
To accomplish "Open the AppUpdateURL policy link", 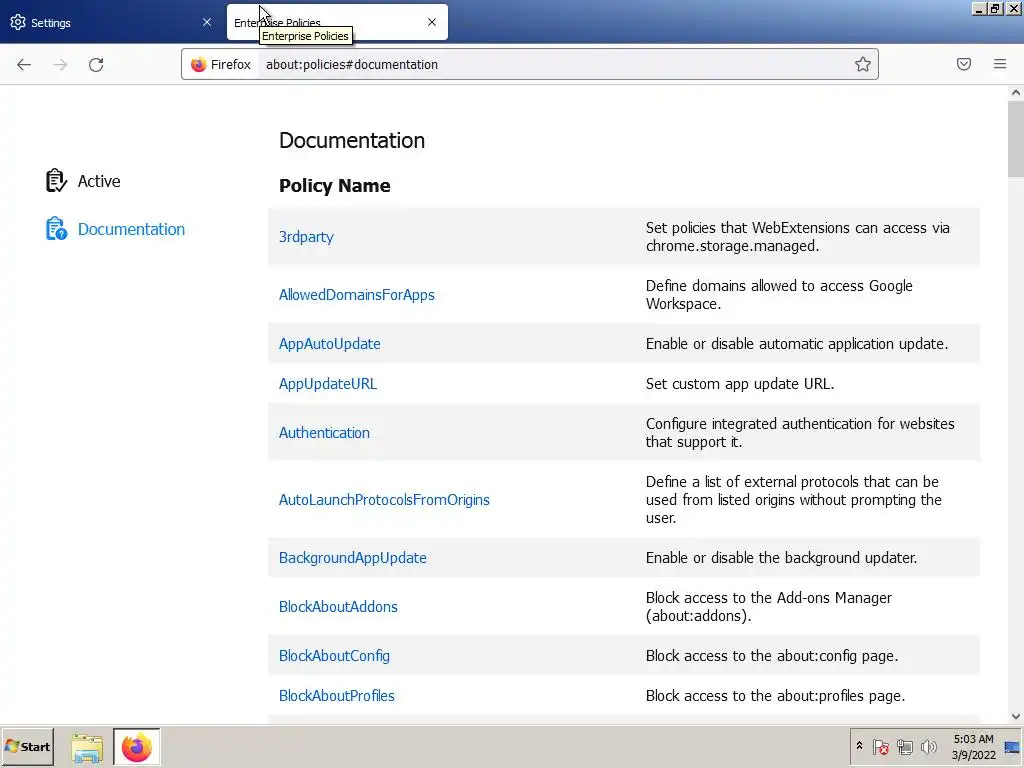I will [x=328, y=384].
